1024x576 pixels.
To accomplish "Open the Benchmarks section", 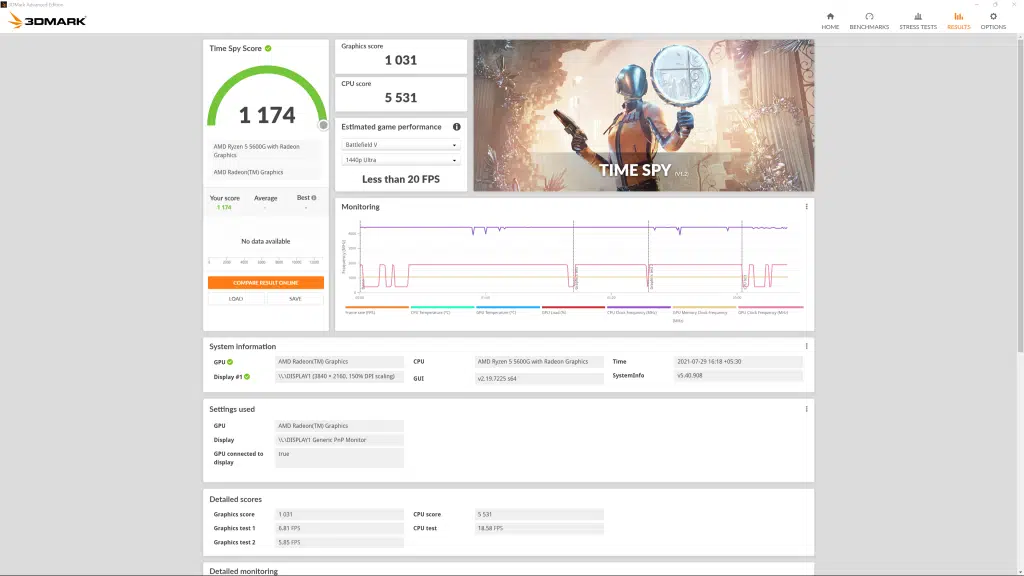I will [869, 21].
